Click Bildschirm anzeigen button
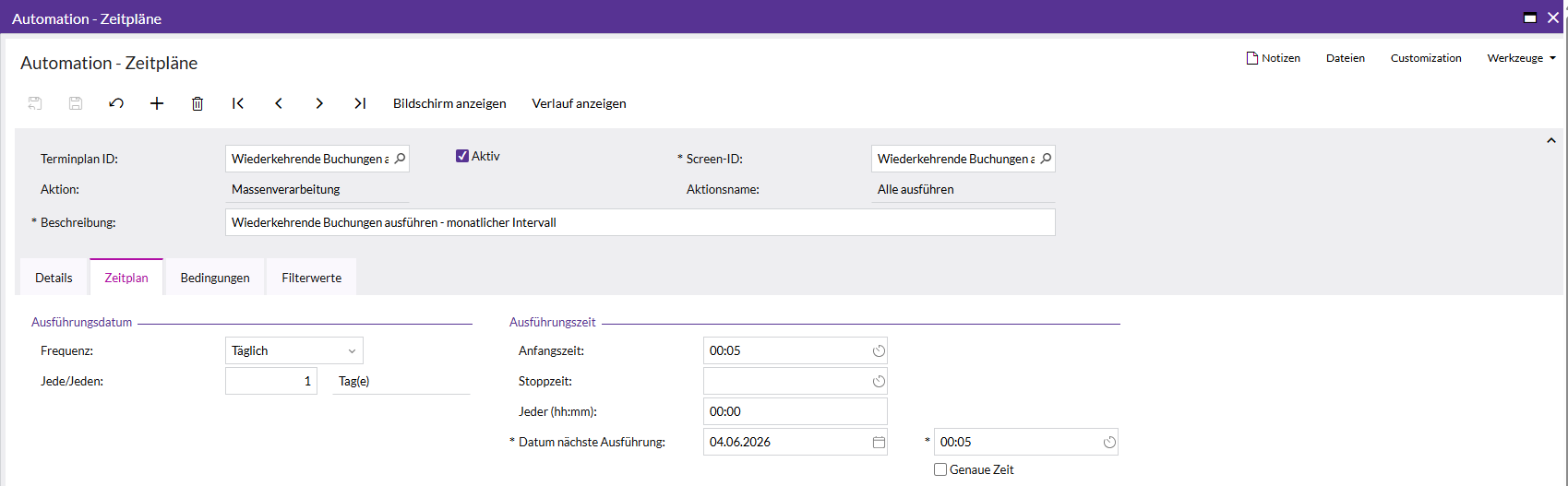Screen dimensions: 1568x486 (449, 103)
